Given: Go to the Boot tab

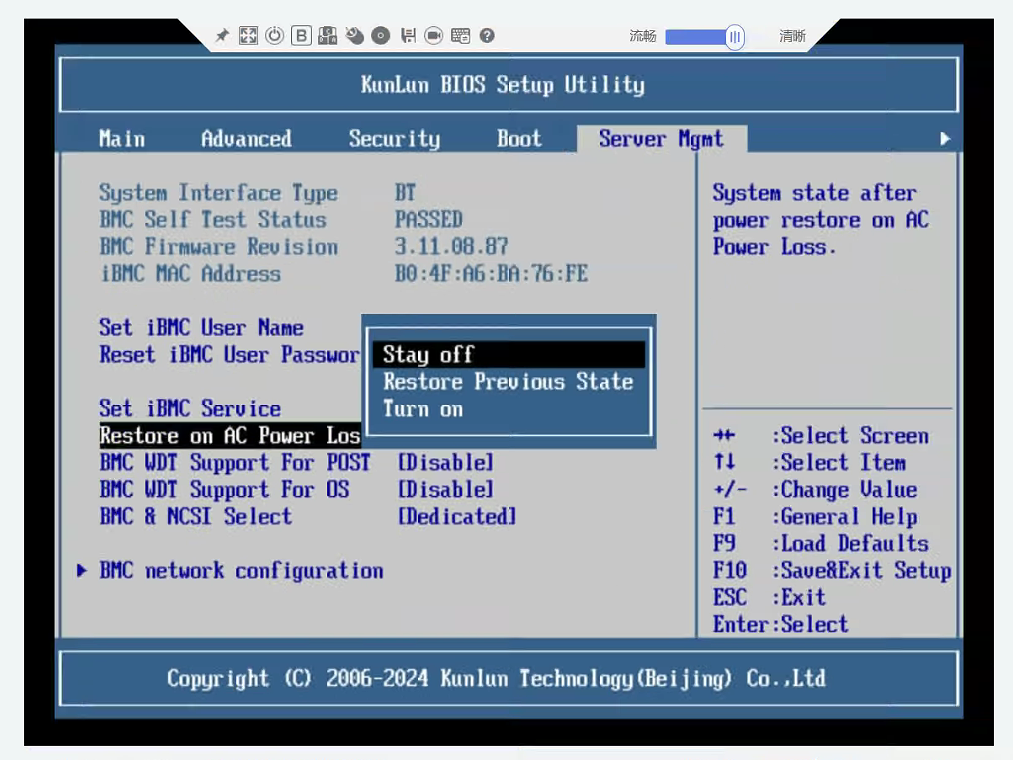Looking at the screenshot, I should point(519,139).
